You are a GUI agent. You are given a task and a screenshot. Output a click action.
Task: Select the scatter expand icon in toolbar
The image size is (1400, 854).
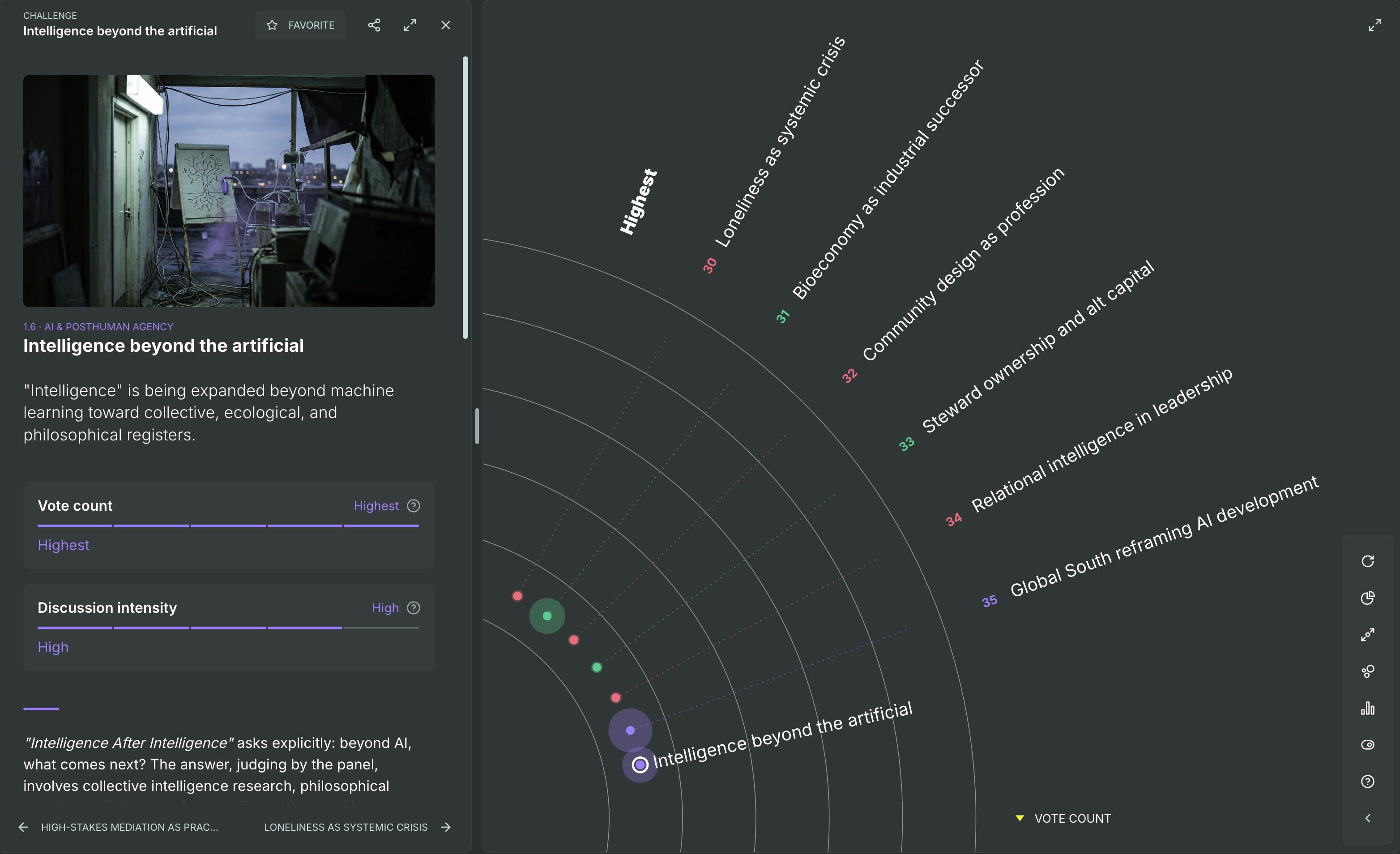(x=1368, y=635)
